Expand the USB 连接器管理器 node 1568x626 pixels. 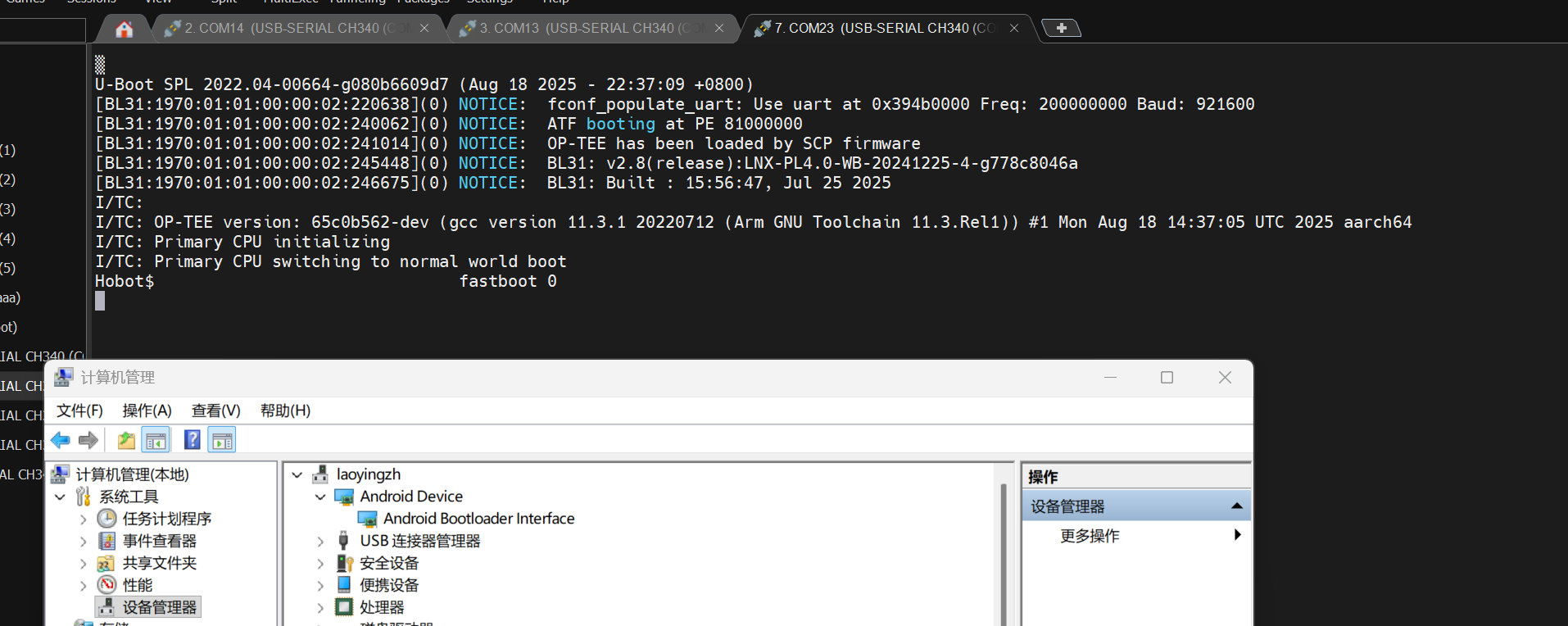(x=320, y=541)
